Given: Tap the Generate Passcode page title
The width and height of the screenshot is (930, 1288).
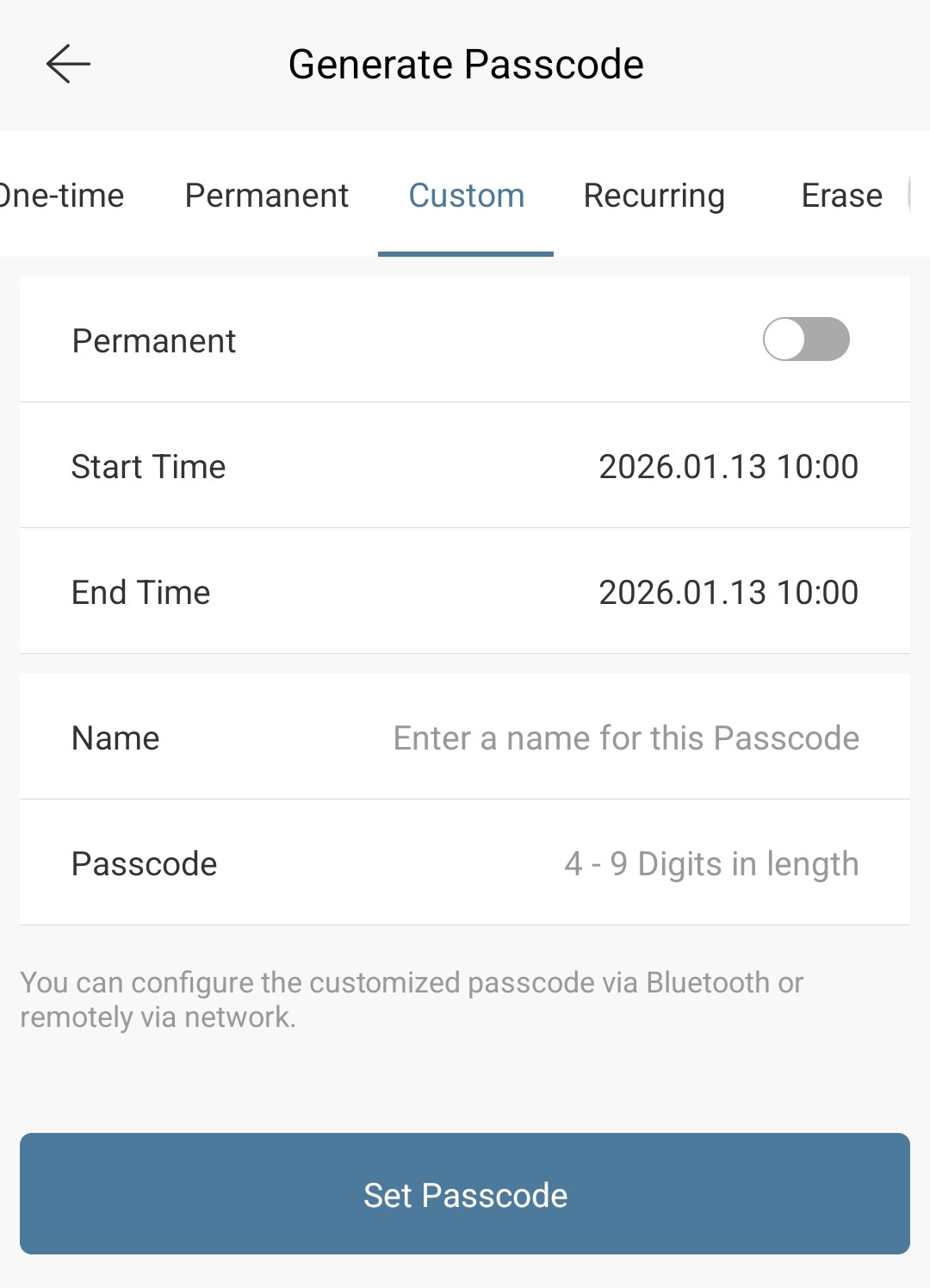Looking at the screenshot, I should (466, 64).
